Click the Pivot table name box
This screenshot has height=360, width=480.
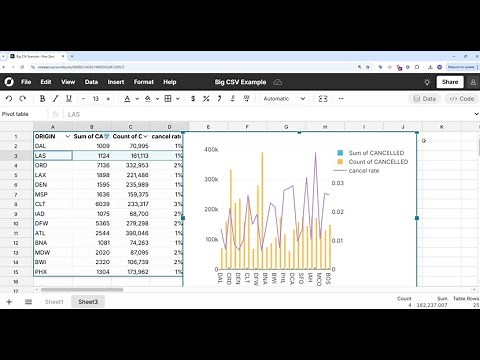23,114
